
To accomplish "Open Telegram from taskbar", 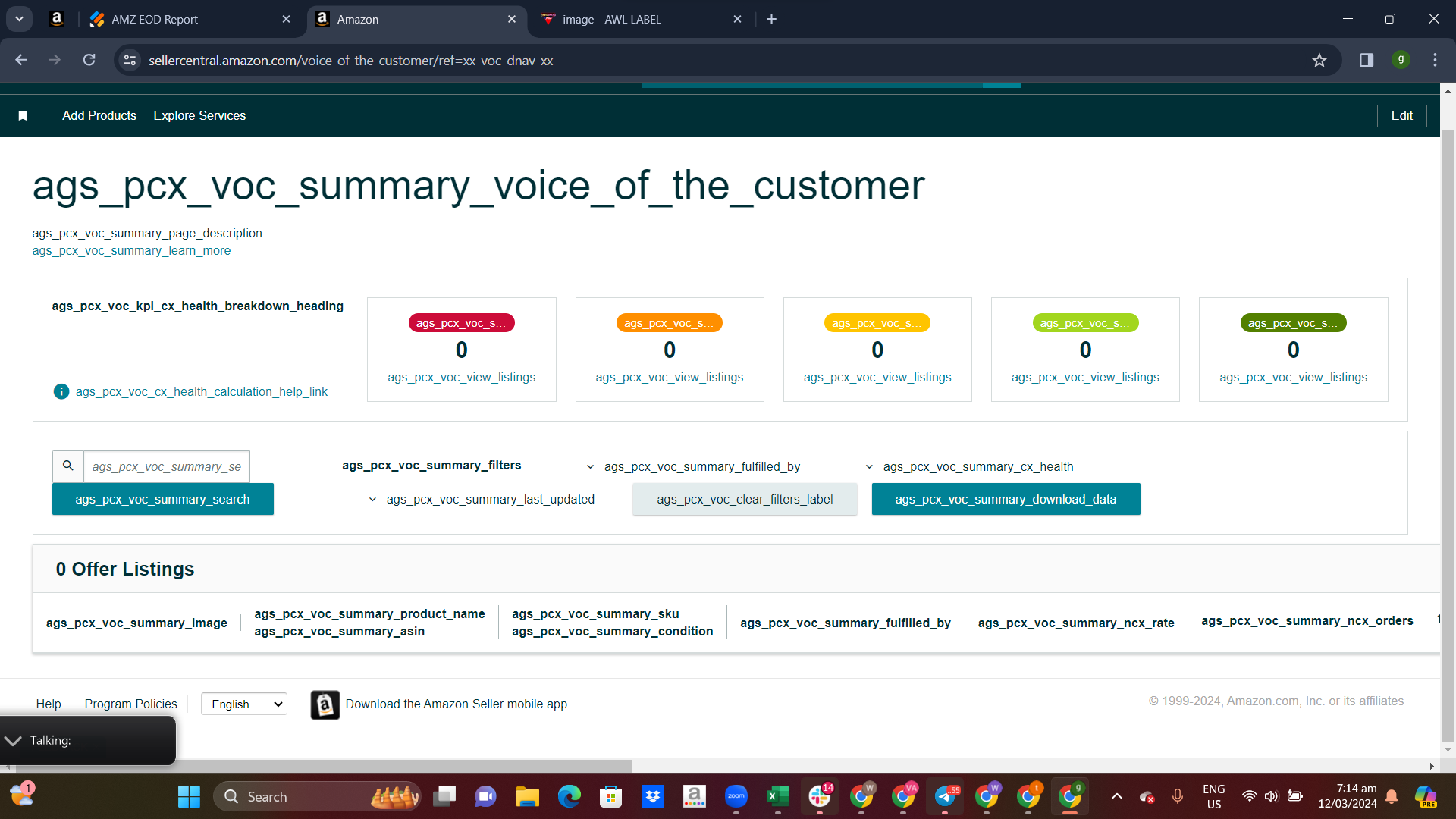I will click(945, 796).
